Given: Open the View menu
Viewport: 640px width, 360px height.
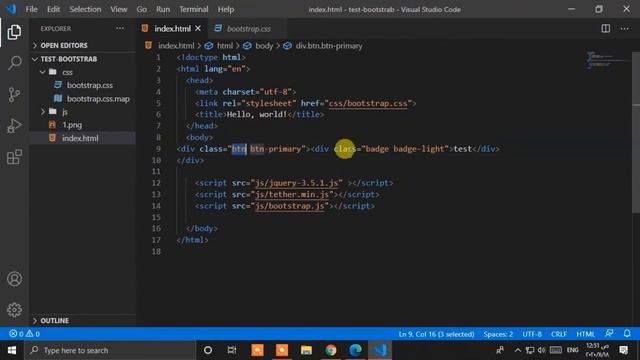Looking at the screenshot, I should coord(118,9).
